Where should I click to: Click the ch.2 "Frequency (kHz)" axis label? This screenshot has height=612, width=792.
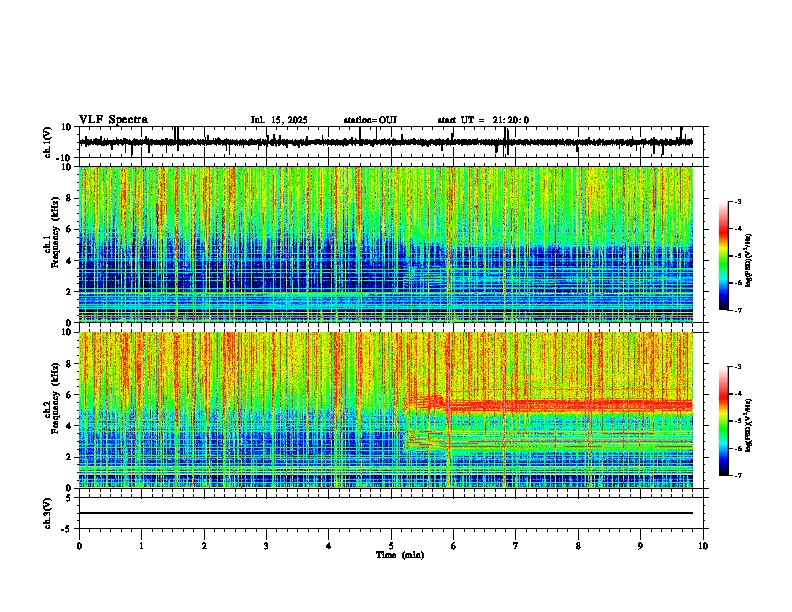coord(55,397)
